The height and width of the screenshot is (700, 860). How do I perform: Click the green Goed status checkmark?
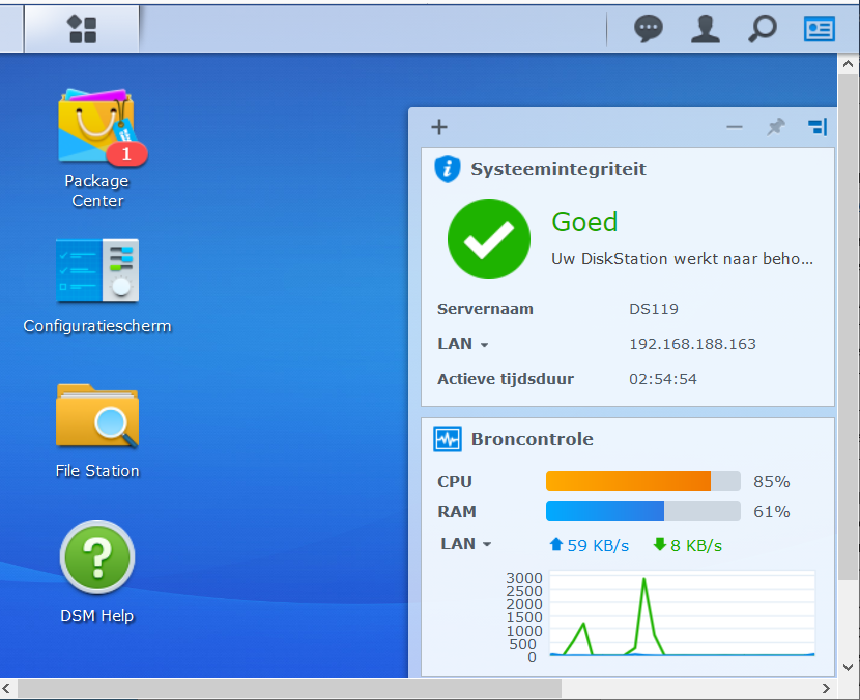click(x=489, y=239)
